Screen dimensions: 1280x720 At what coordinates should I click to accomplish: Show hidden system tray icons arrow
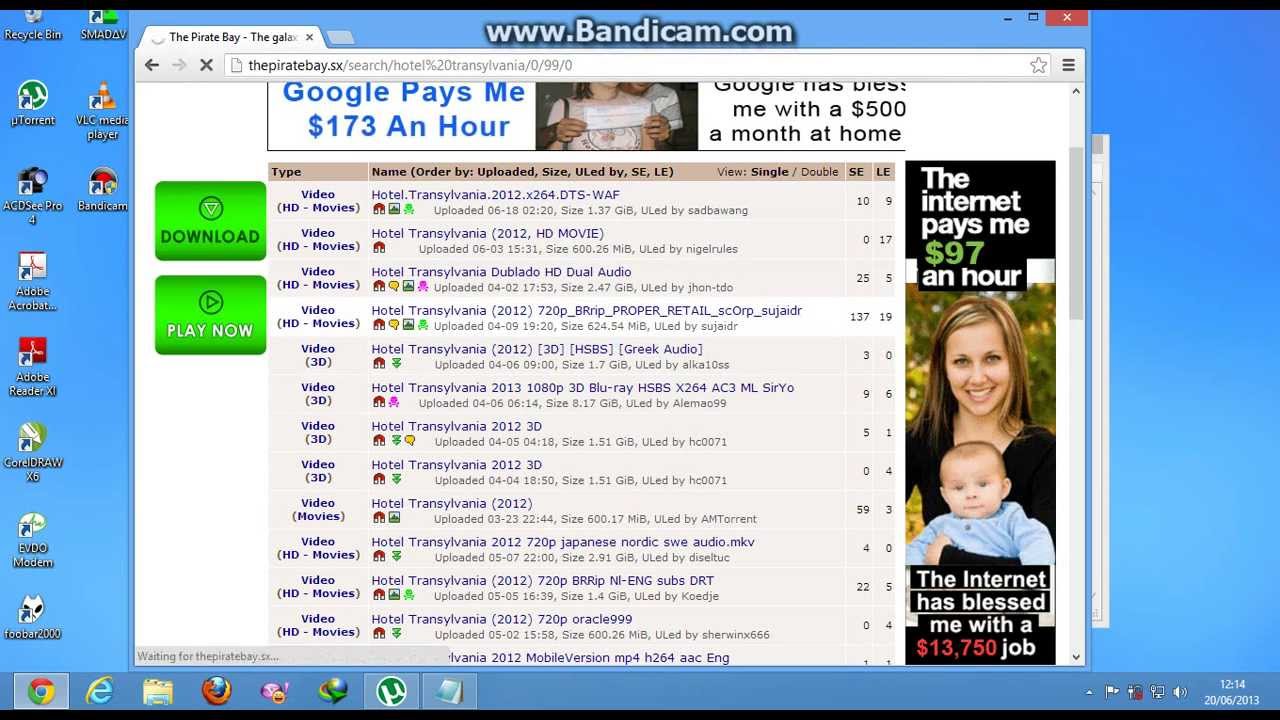pyautogui.click(x=1089, y=692)
